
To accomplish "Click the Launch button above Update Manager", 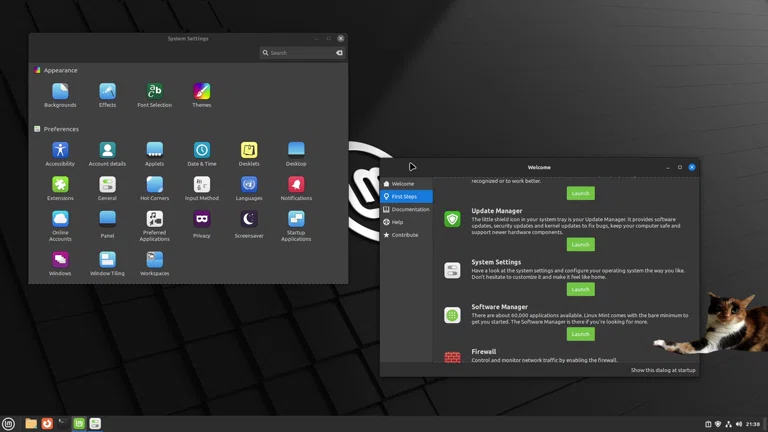I will [x=580, y=193].
